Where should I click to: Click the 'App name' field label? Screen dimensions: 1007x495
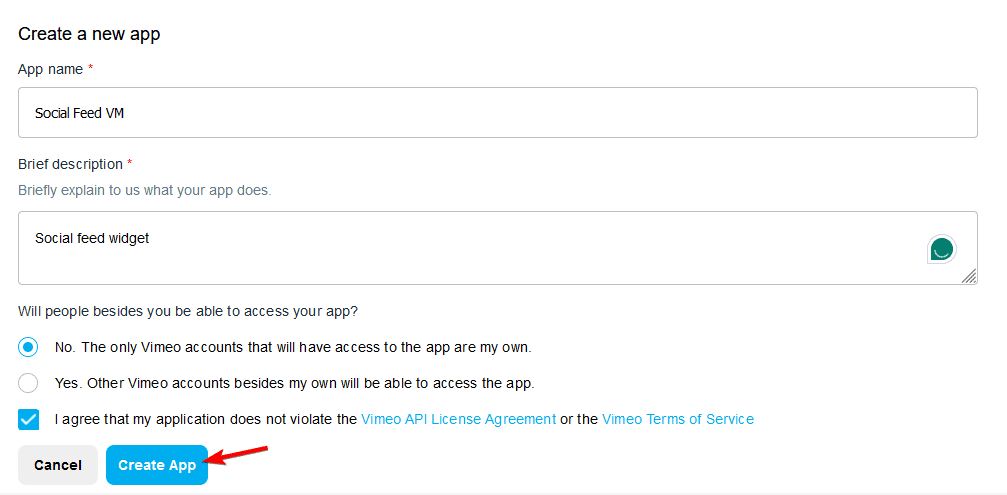(x=50, y=69)
